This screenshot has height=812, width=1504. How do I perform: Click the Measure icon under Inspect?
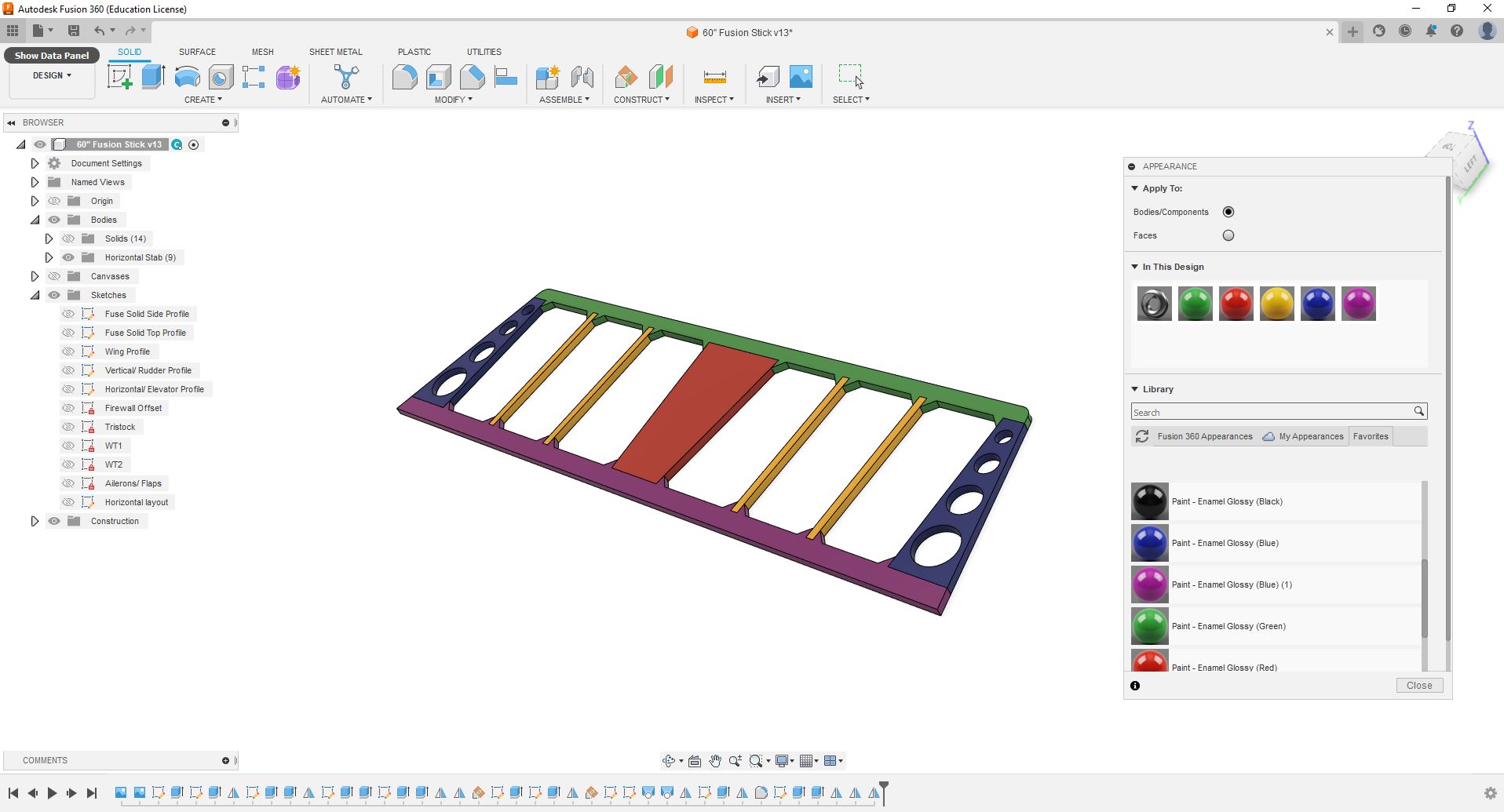click(x=714, y=77)
